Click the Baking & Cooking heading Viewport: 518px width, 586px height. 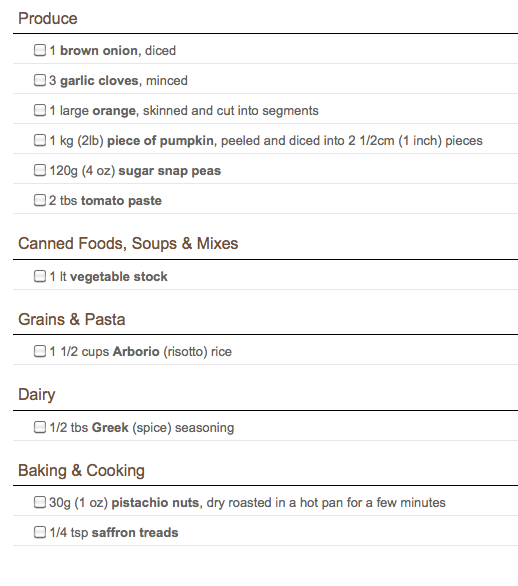(81, 471)
